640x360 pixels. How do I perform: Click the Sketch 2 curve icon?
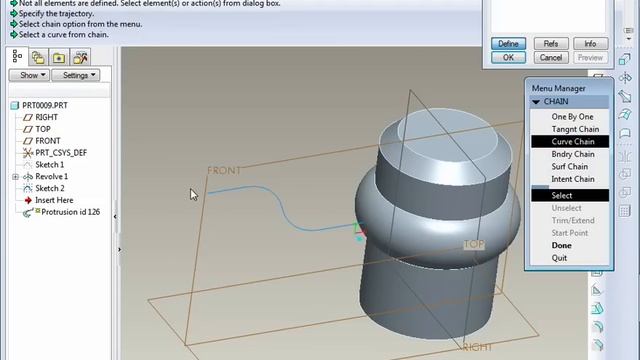(28, 189)
